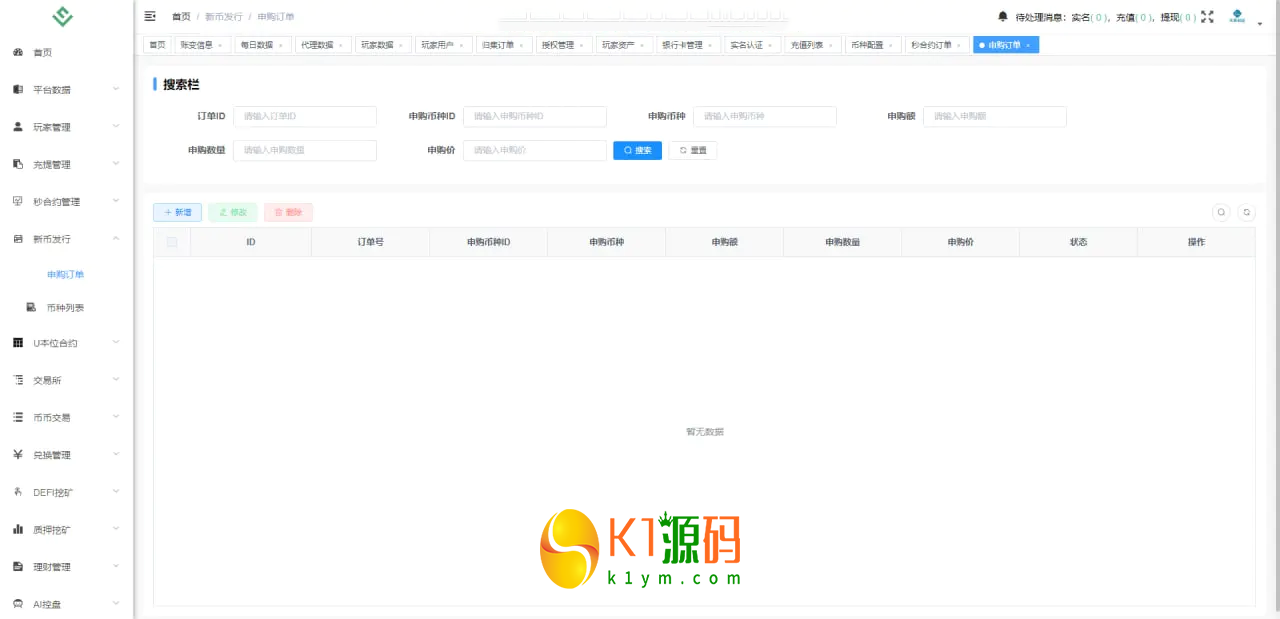Click the blue 搜索 button

[637, 150]
